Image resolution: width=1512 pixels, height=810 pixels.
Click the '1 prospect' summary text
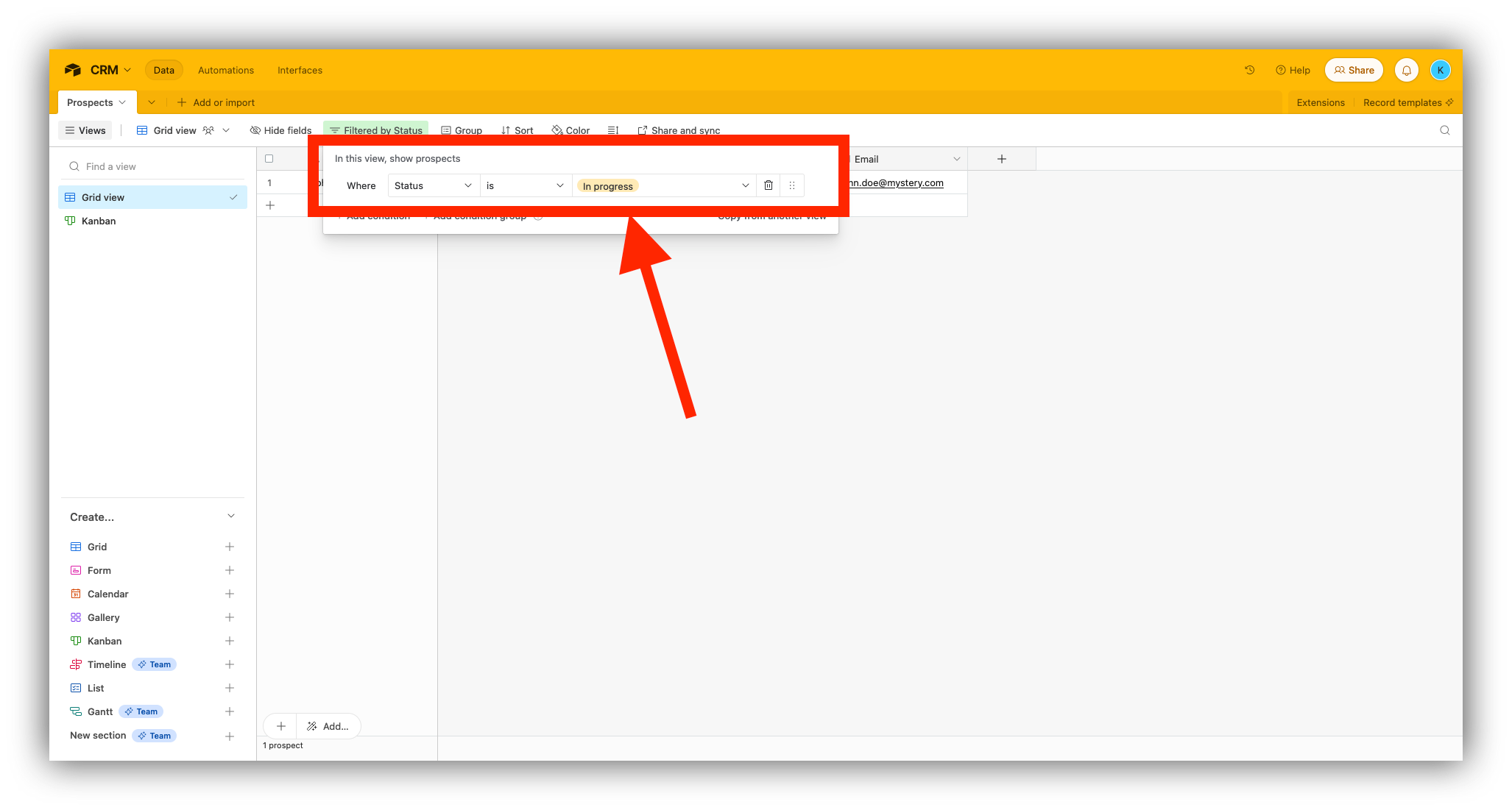283,745
